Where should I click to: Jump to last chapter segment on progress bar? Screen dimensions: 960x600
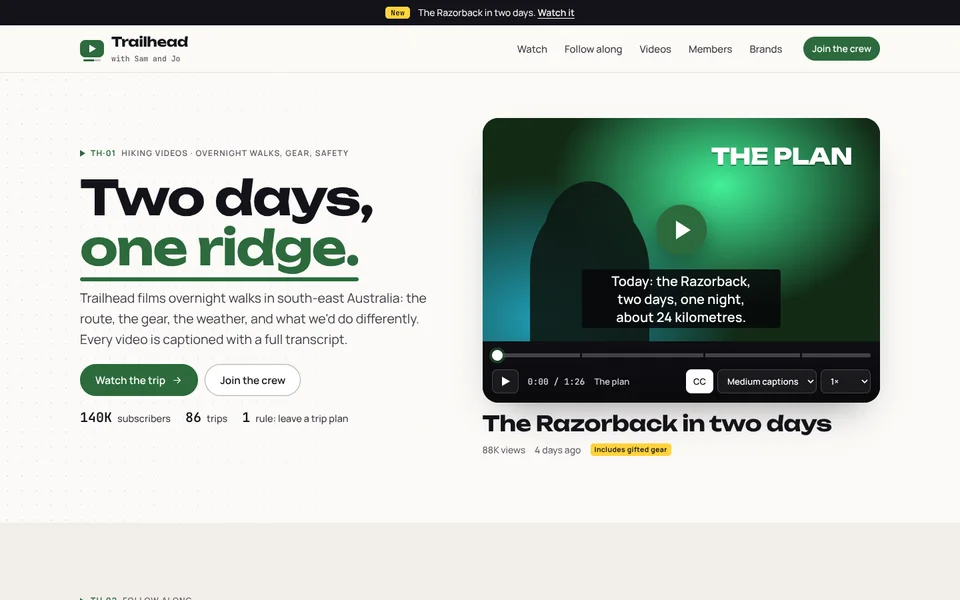click(x=836, y=355)
